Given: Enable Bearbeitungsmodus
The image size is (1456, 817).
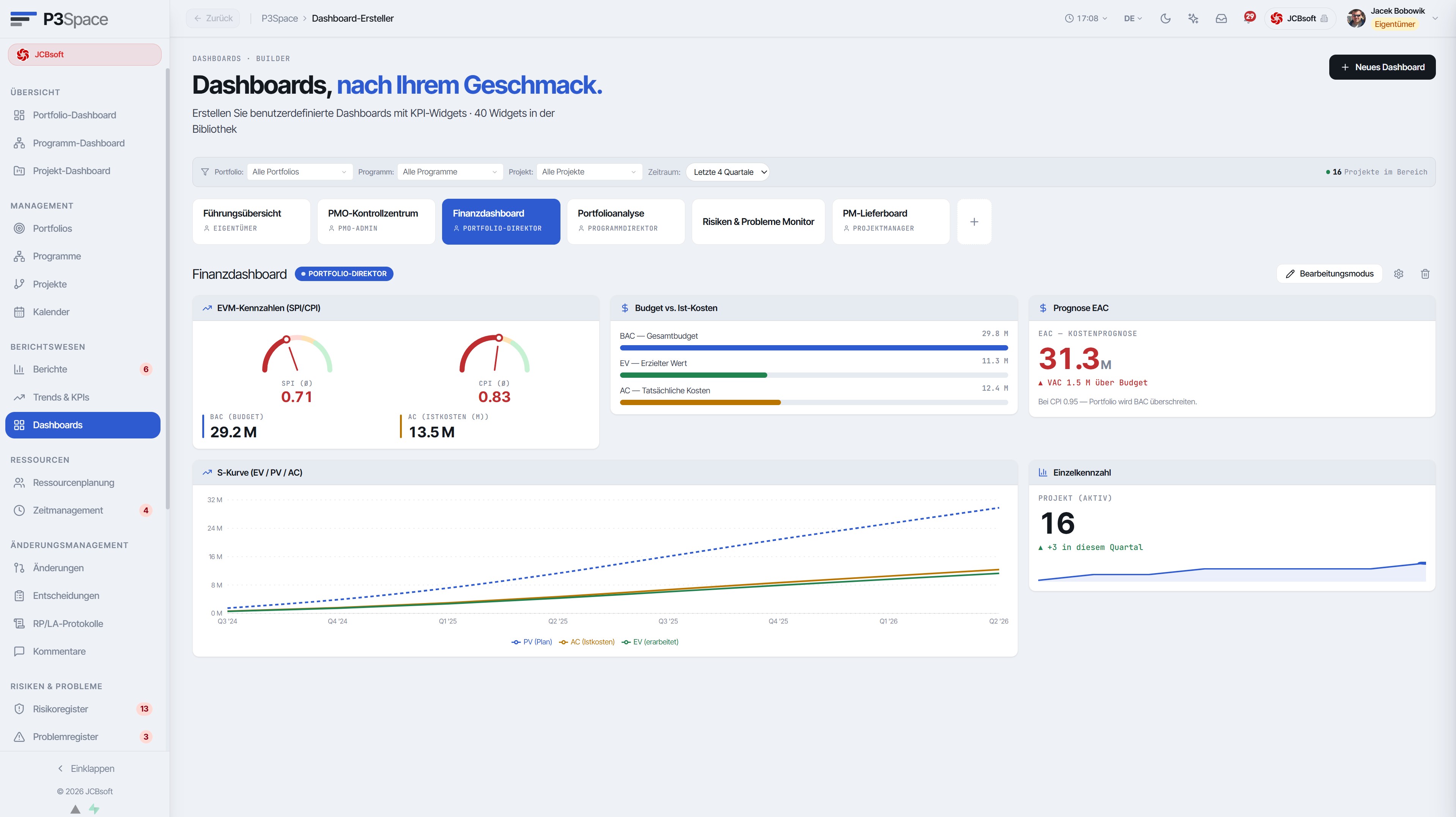Looking at the screenshot, I should point(1329,274).
